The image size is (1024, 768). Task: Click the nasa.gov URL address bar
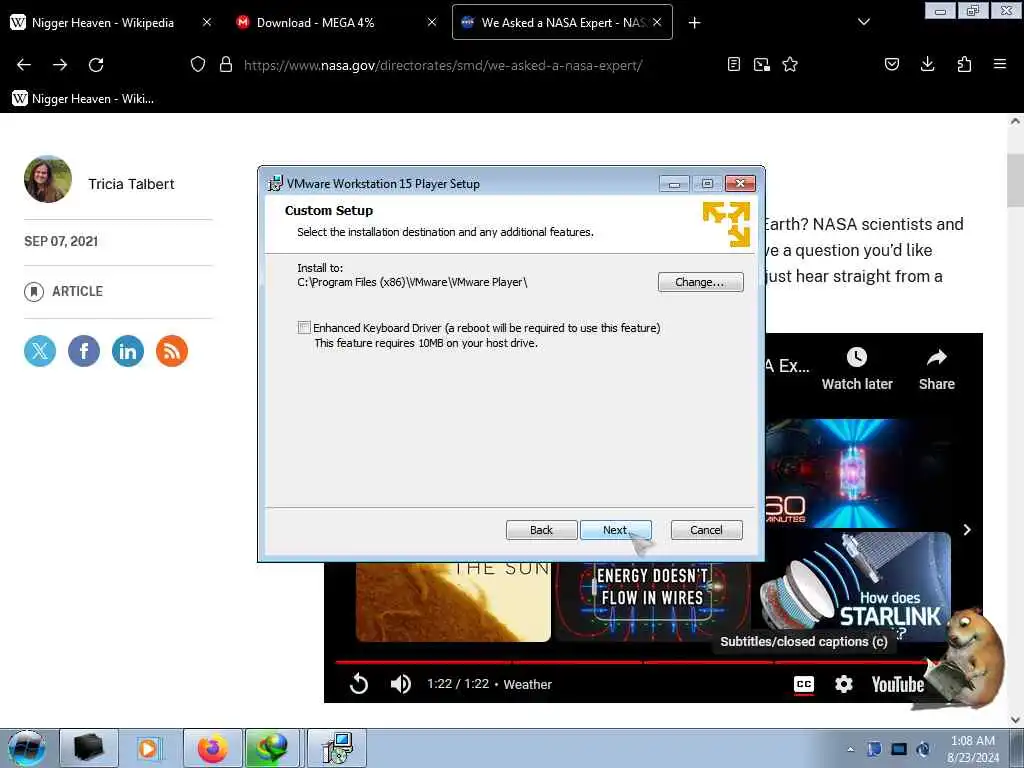[443, 65]
